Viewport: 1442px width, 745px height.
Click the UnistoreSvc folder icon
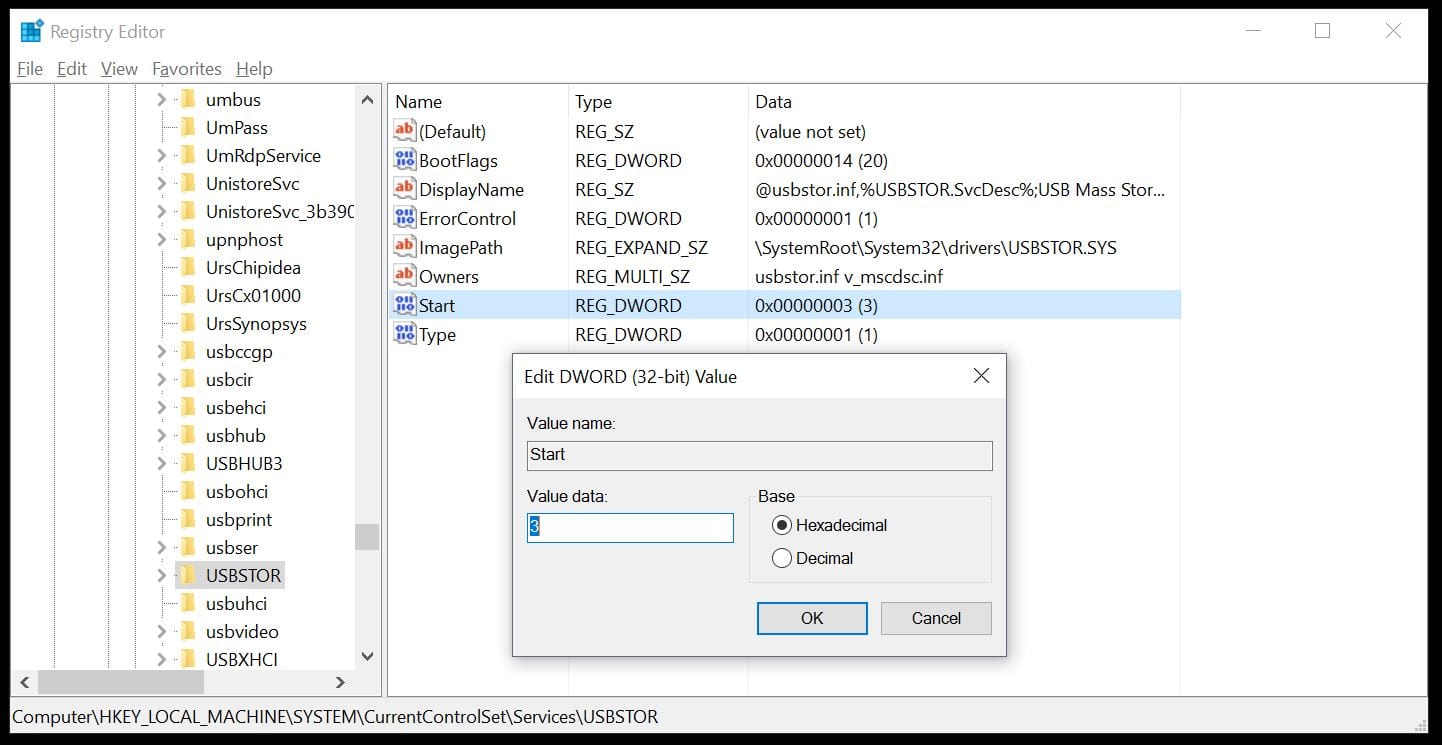(187, 183)
